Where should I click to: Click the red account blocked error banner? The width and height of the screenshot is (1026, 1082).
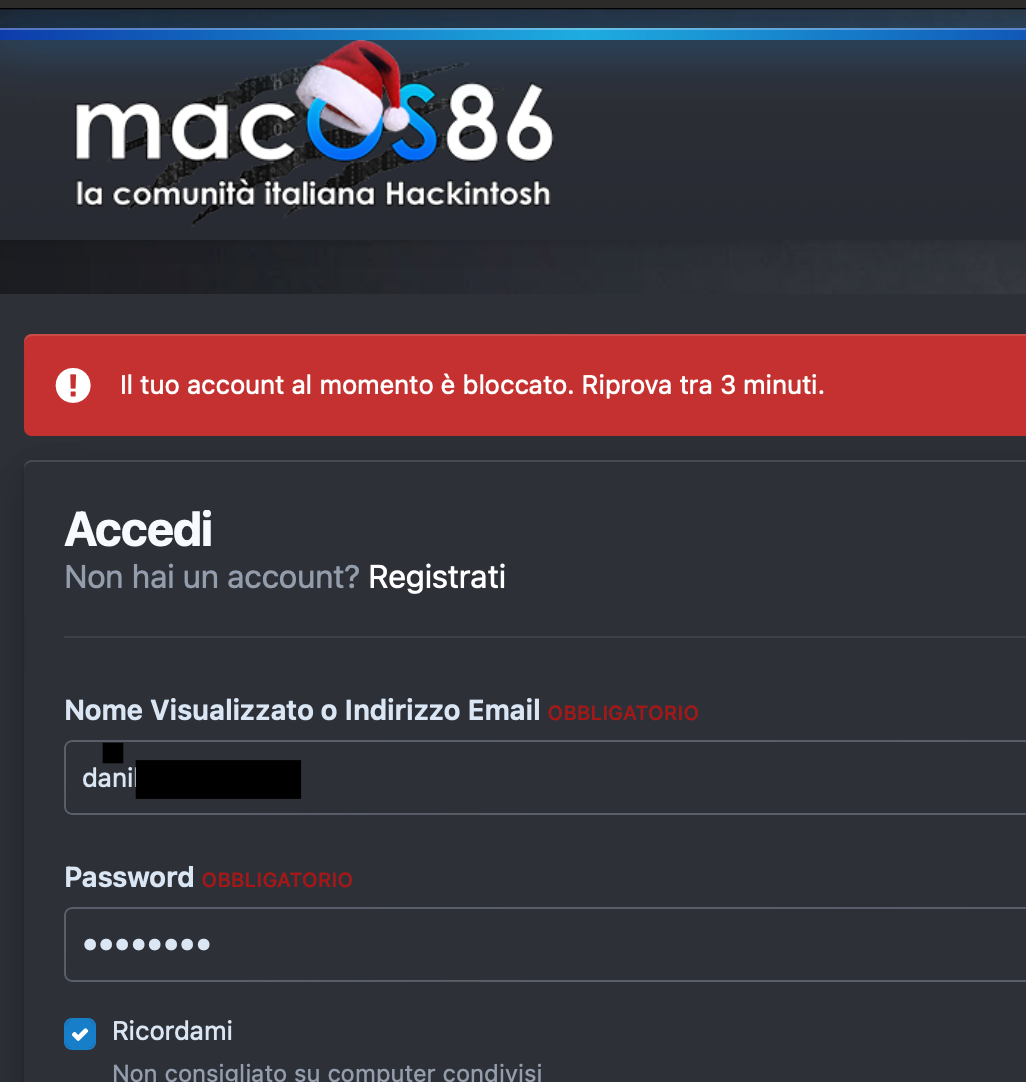click(x=900, y=385)
